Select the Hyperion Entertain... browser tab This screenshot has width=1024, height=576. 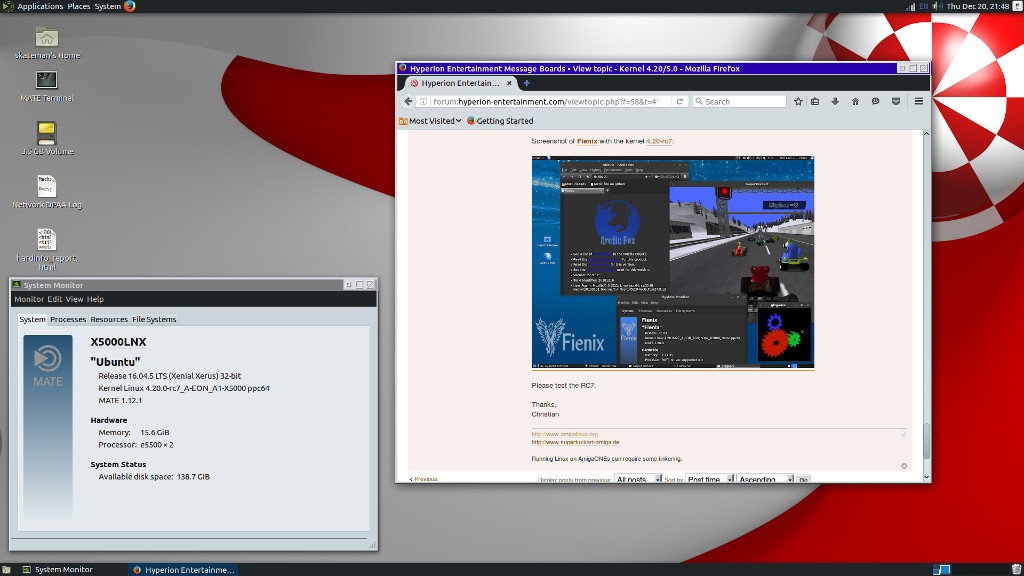coord(460,83)
